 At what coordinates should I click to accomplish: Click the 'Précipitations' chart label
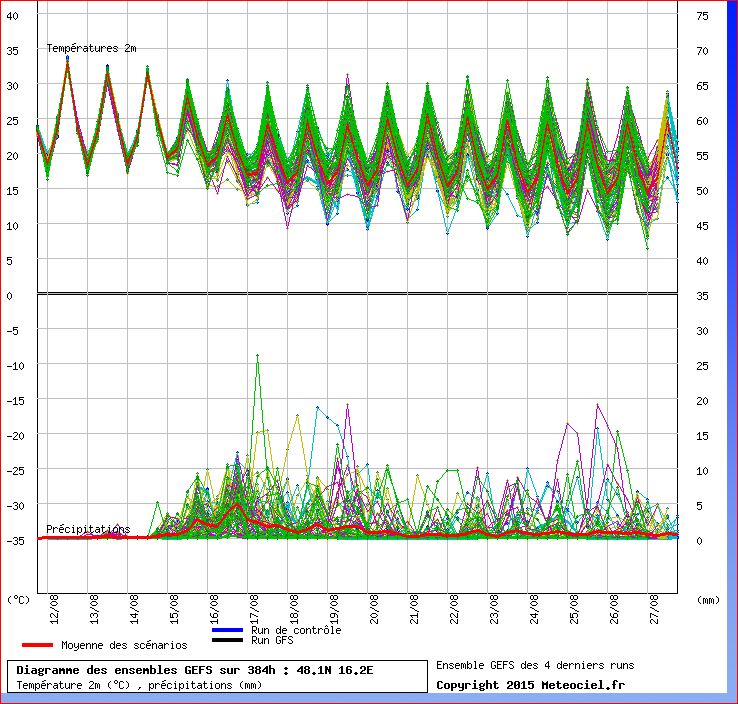(x=88, y=529)
